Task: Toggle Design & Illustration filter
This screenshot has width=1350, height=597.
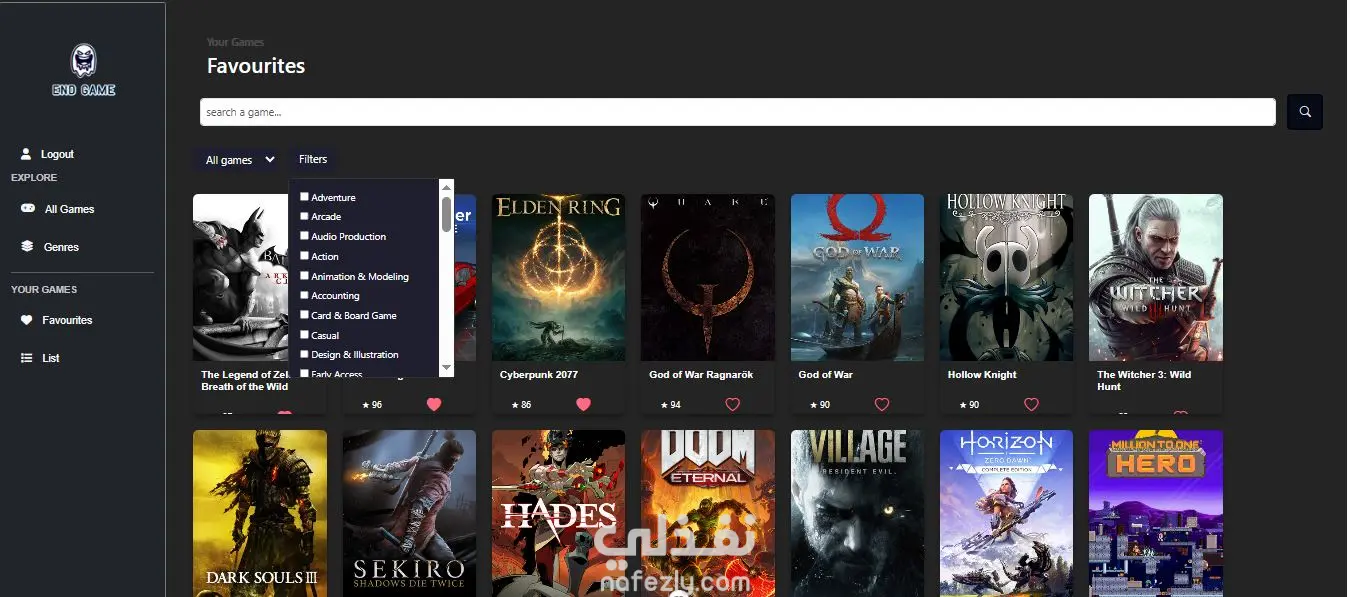Action: coord(304,354)
